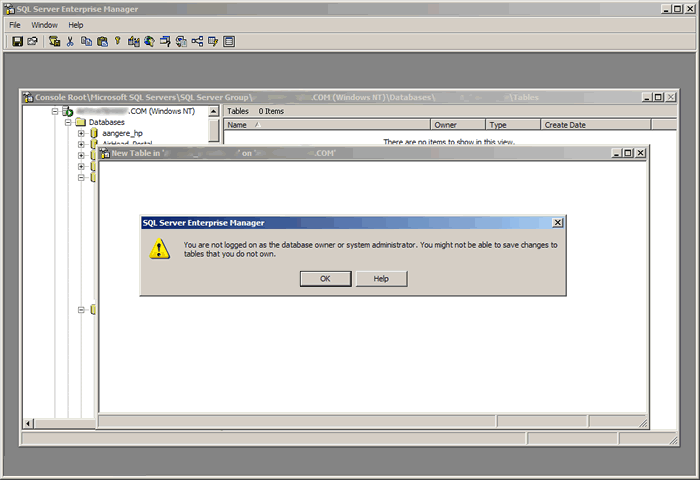The width and height of the screenshot is (700, 480).
Task: Click the toolbar icon showing two pencil cups
Action: tap(133, 42)
